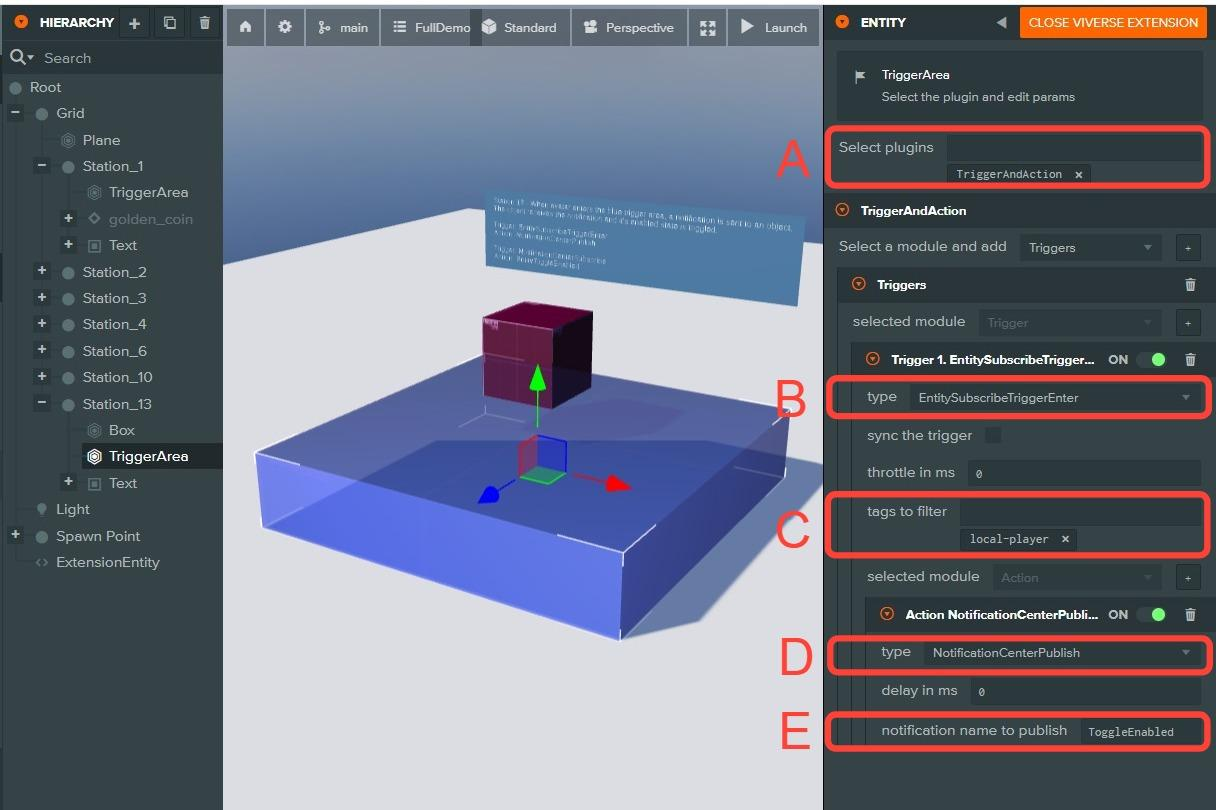Delete Trigger 1 using its trash icon
1216x810 pixels.
point(1190,360)
